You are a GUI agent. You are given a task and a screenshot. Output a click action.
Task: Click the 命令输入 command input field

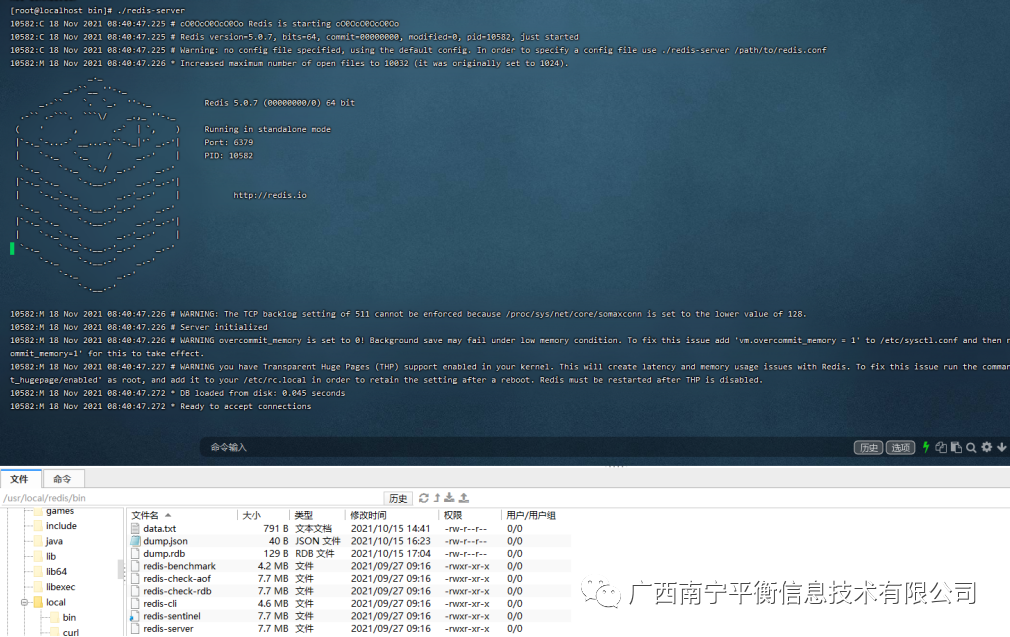click(525, 447)
